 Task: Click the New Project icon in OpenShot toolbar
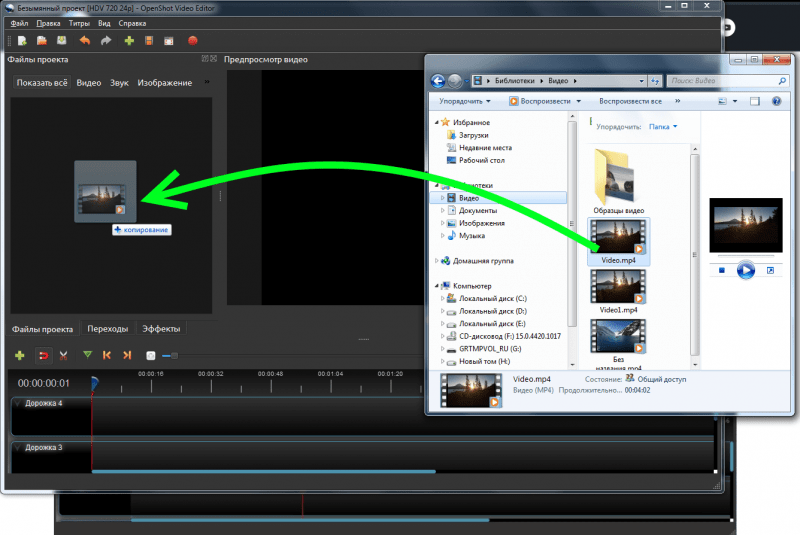22,41
